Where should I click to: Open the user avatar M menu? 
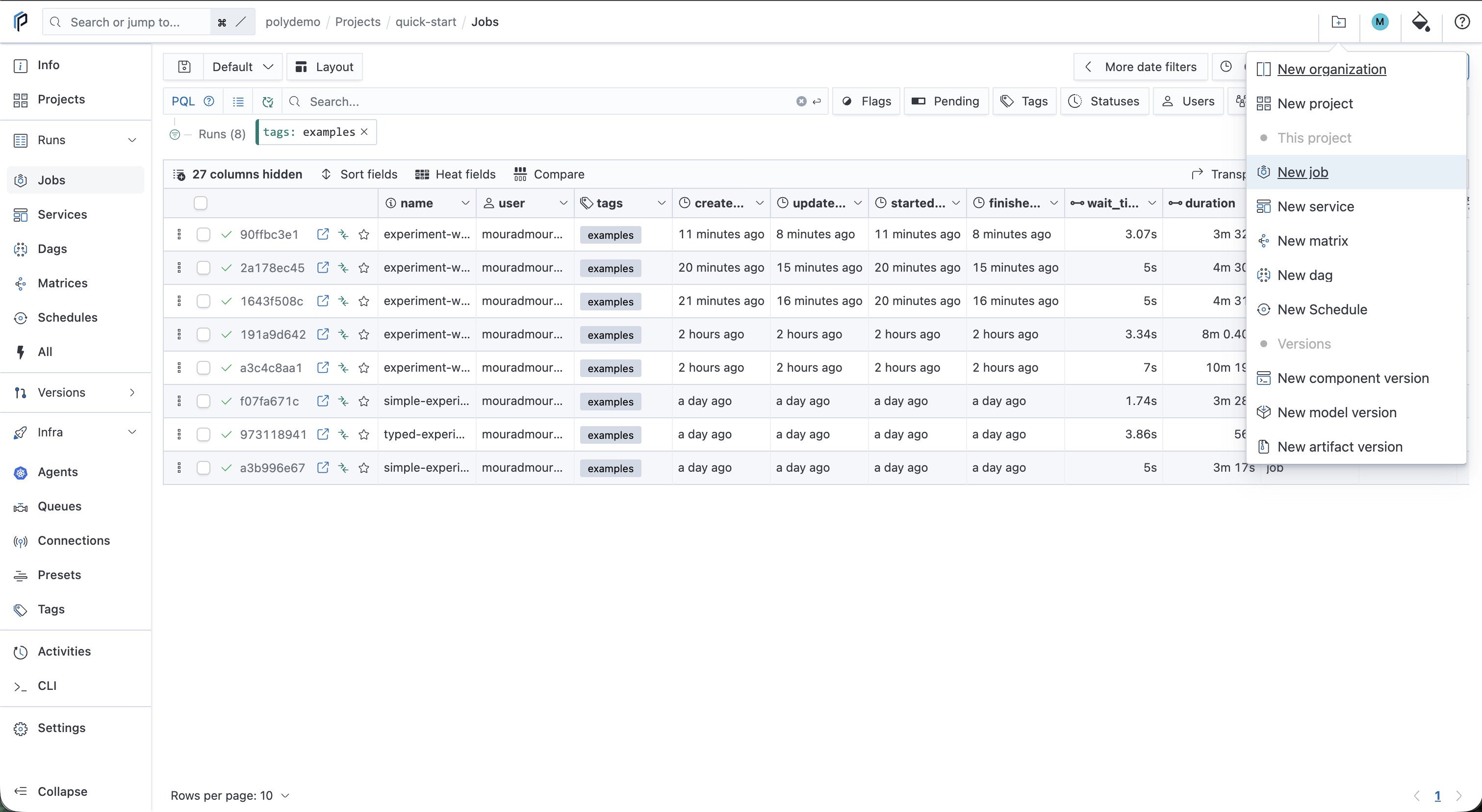point(1380,22)
